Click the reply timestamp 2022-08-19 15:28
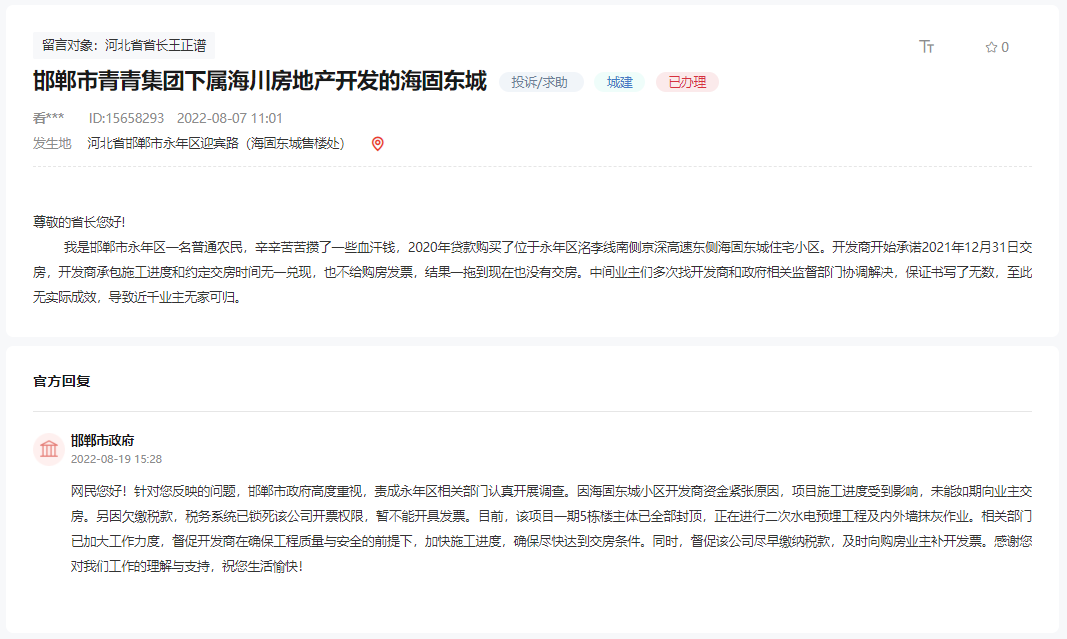The width and height of the screenshot is (1067, 639). point(116,459)
